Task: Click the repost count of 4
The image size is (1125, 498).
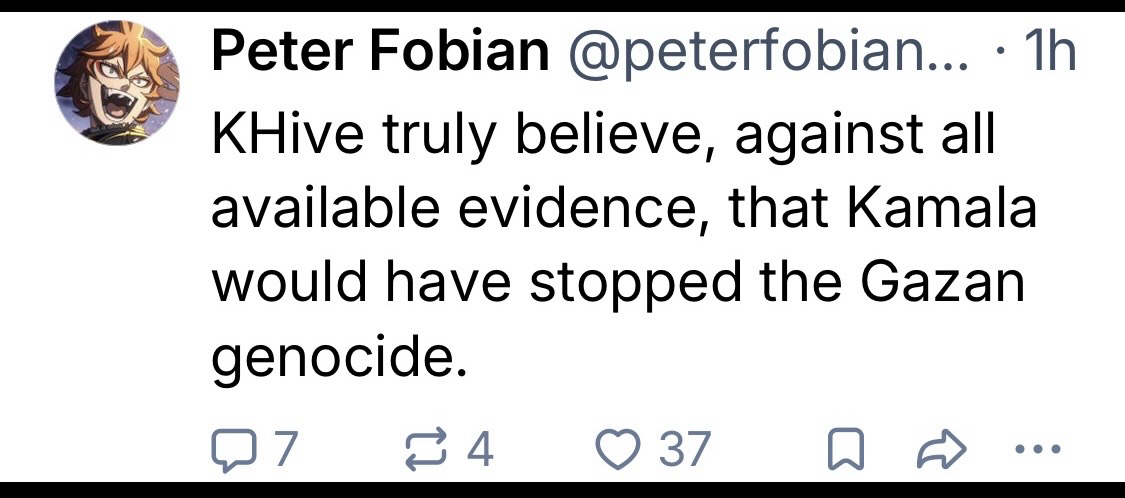Action: (482, 450)
